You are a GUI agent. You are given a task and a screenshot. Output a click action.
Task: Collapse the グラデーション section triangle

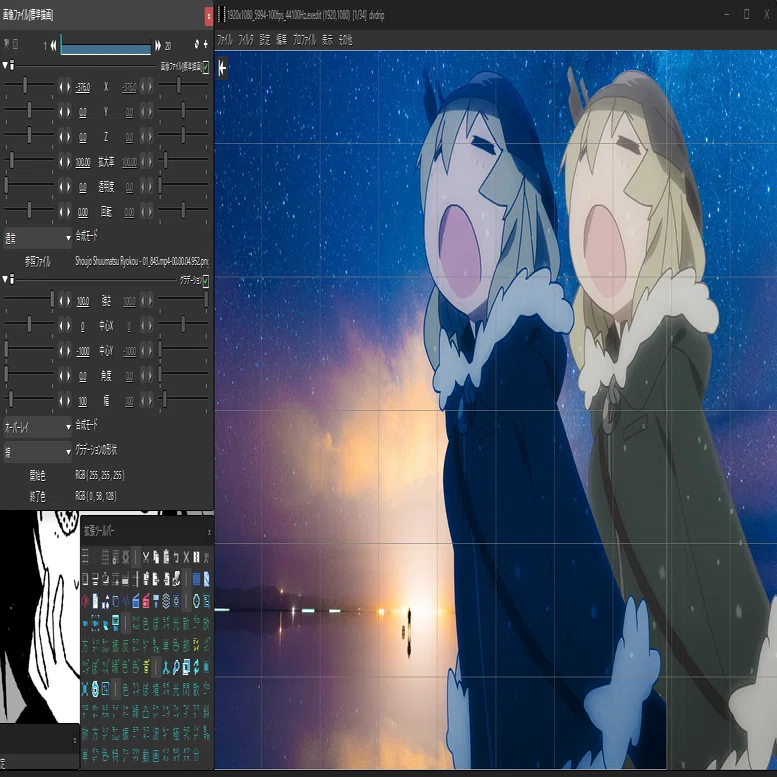point(5,279)
